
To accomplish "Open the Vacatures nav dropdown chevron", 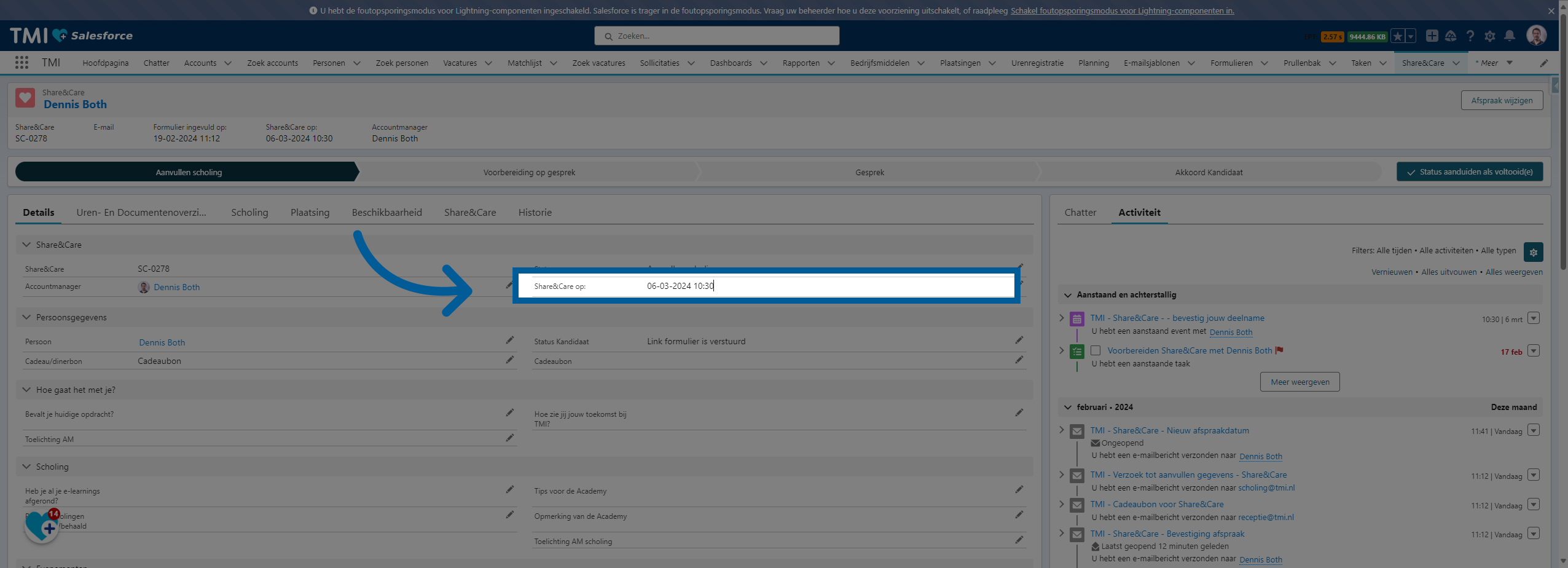I will pyautogui.click(x=488, y=63).
